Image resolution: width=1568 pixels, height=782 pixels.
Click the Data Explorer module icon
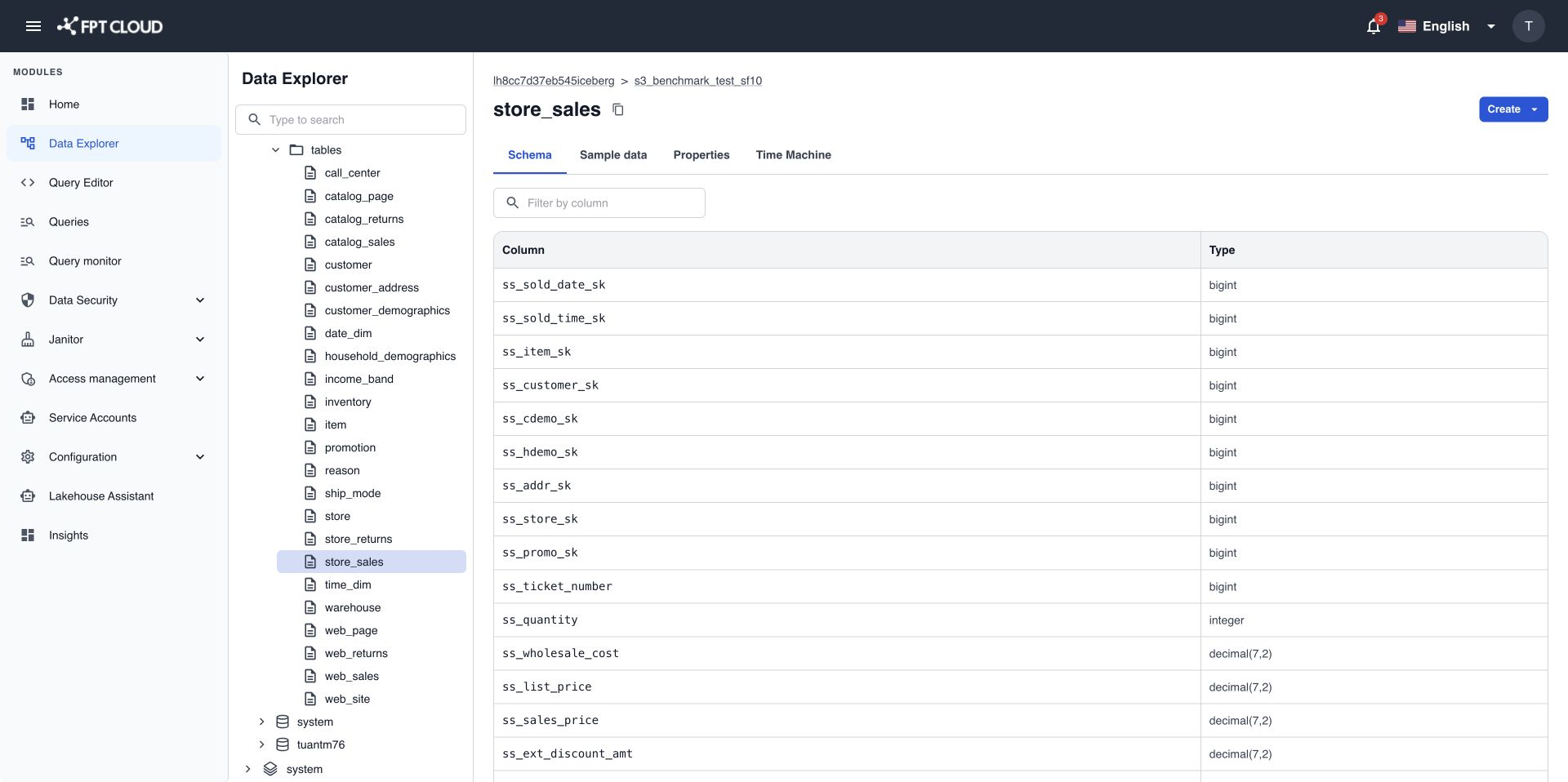[x=28, y=144]
